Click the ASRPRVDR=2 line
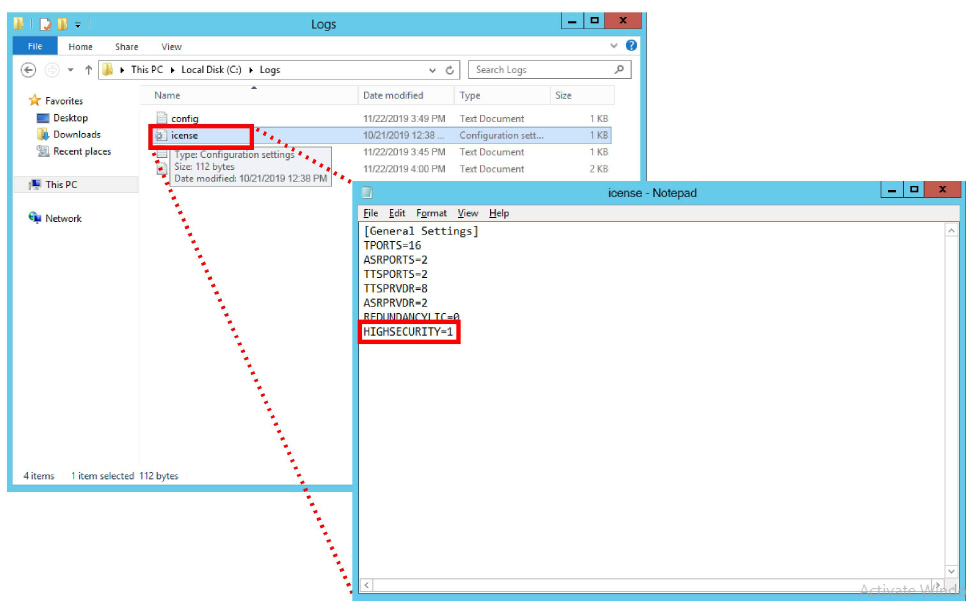973x611 pixels. pos(395,303)
